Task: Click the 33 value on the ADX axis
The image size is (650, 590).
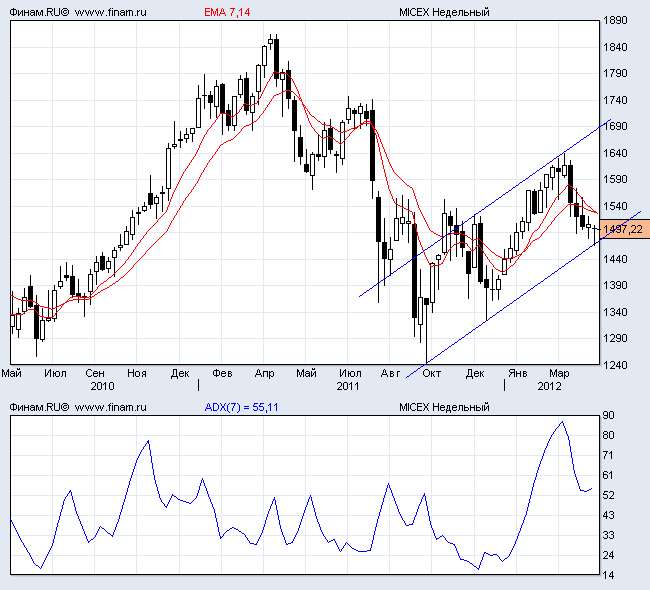Action: (x=608, y=535)
